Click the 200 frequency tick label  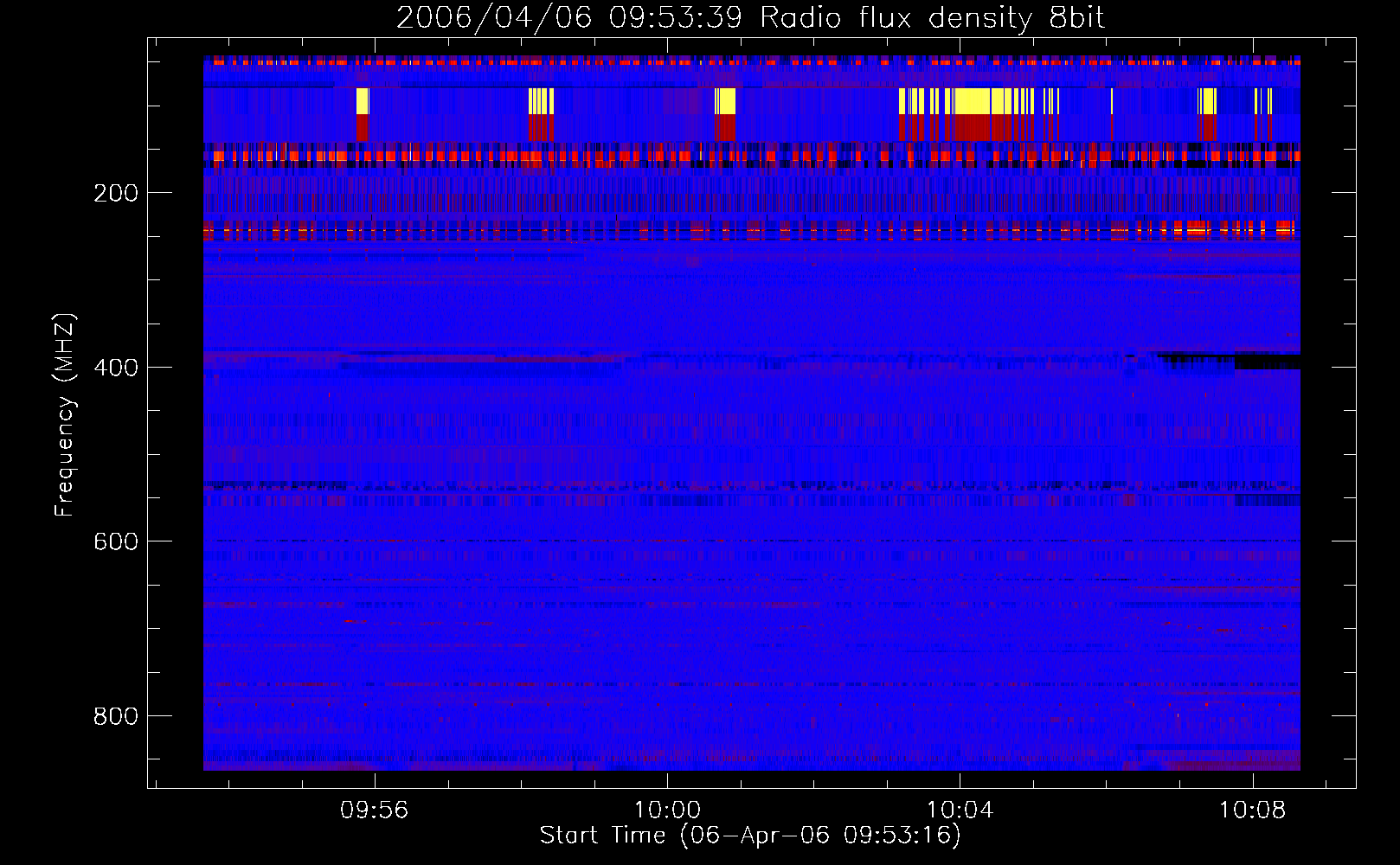click(116, 193)
